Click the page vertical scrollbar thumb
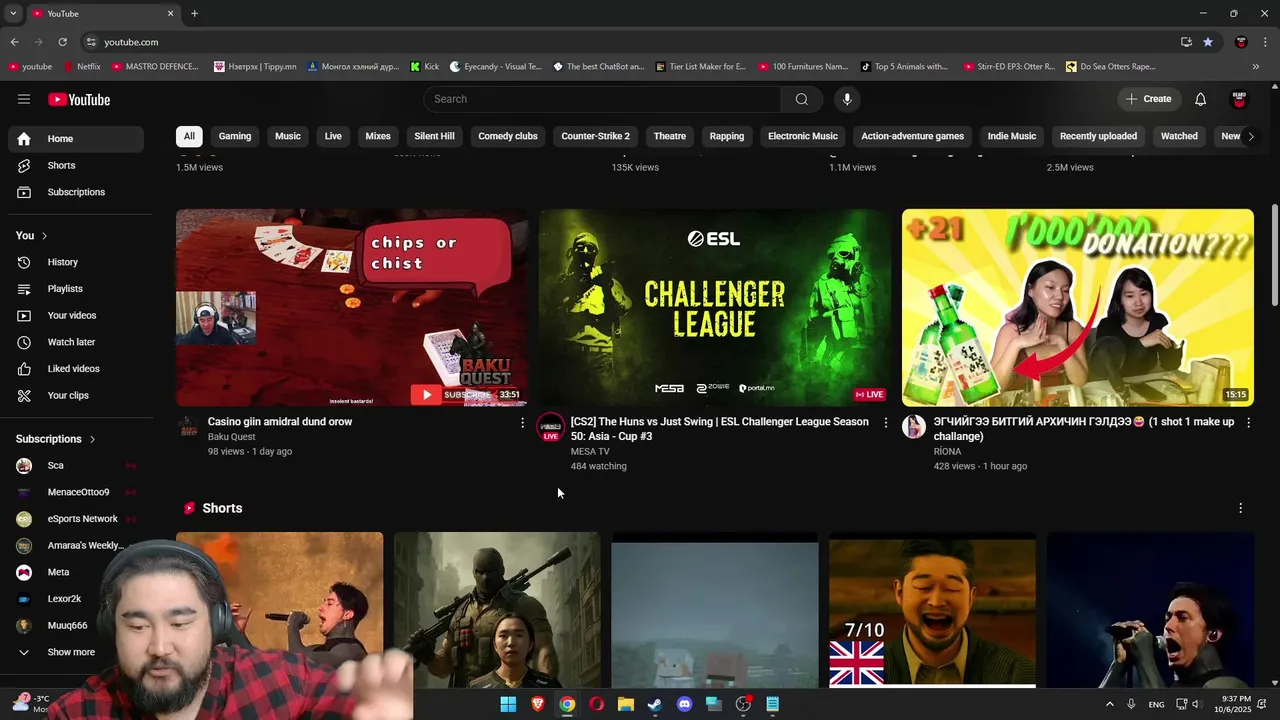The image size is (1280, 720). click(x=1274, y=256)
